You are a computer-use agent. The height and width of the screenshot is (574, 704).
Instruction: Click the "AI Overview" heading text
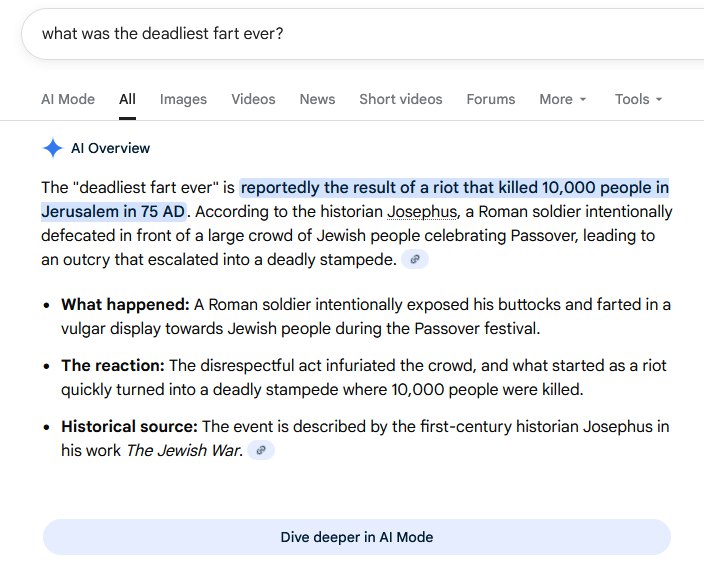pyautogui.click(x=110, y=148)
